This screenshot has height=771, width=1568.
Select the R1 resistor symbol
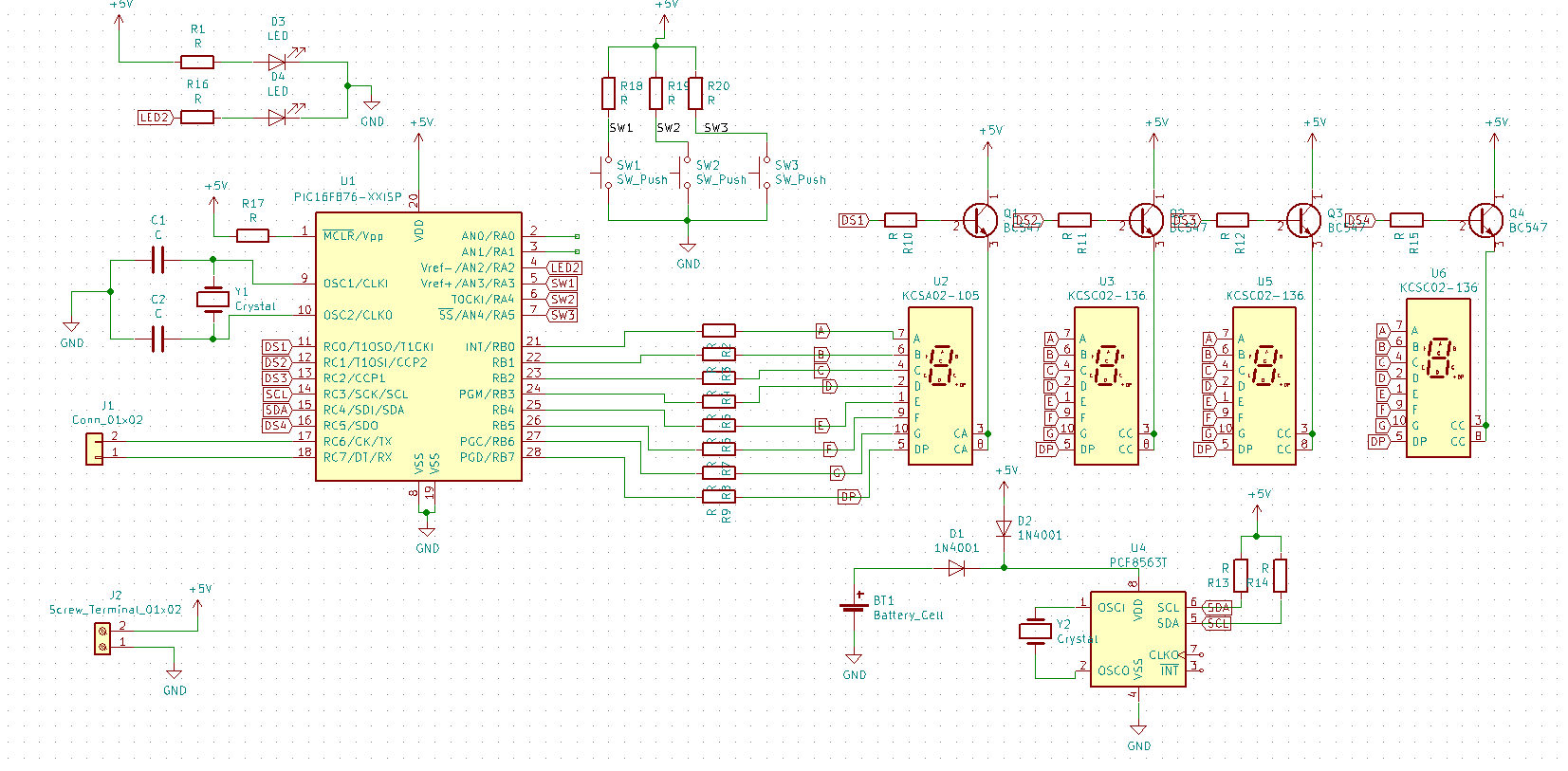coord(197,63)
